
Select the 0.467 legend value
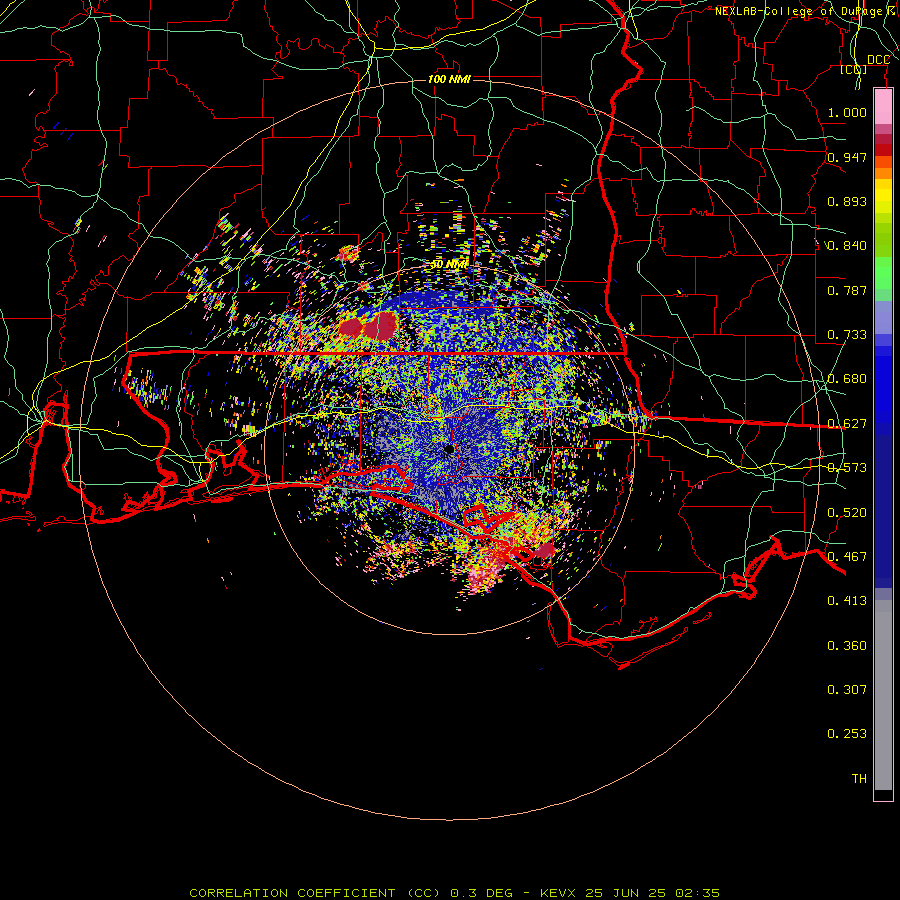tap(847, 557)
